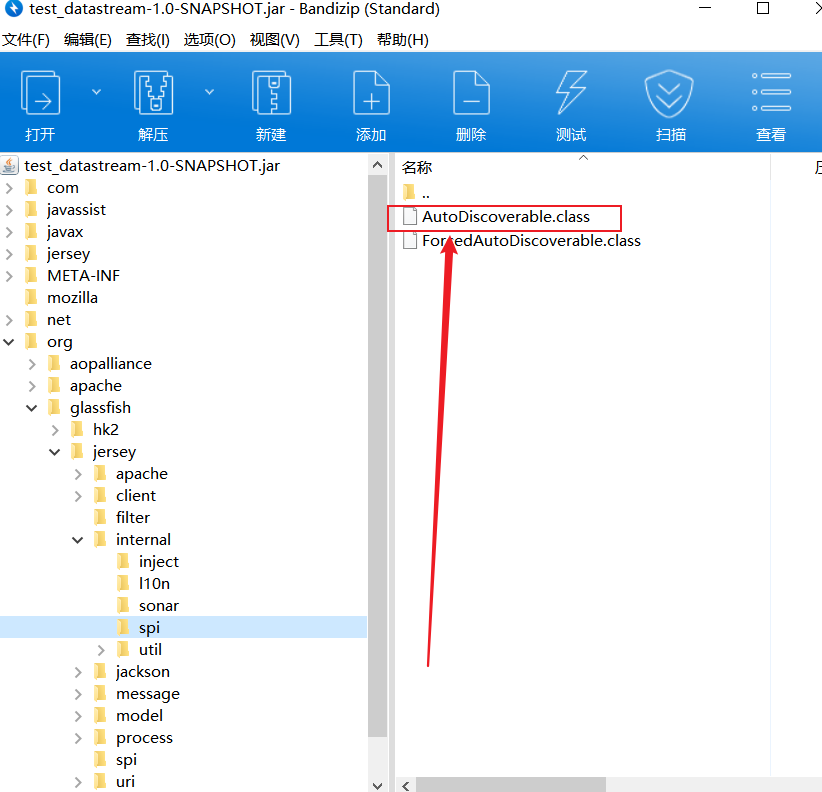The image size is (822, 792).
Task: Expand the client folder under jersey
Action: [78, 496]
